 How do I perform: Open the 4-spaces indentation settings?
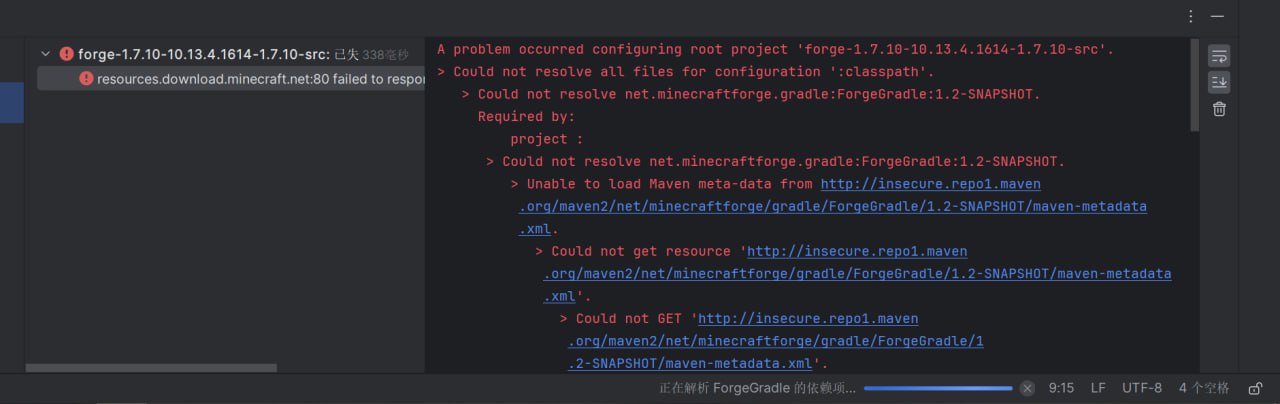coord(1203,388)
